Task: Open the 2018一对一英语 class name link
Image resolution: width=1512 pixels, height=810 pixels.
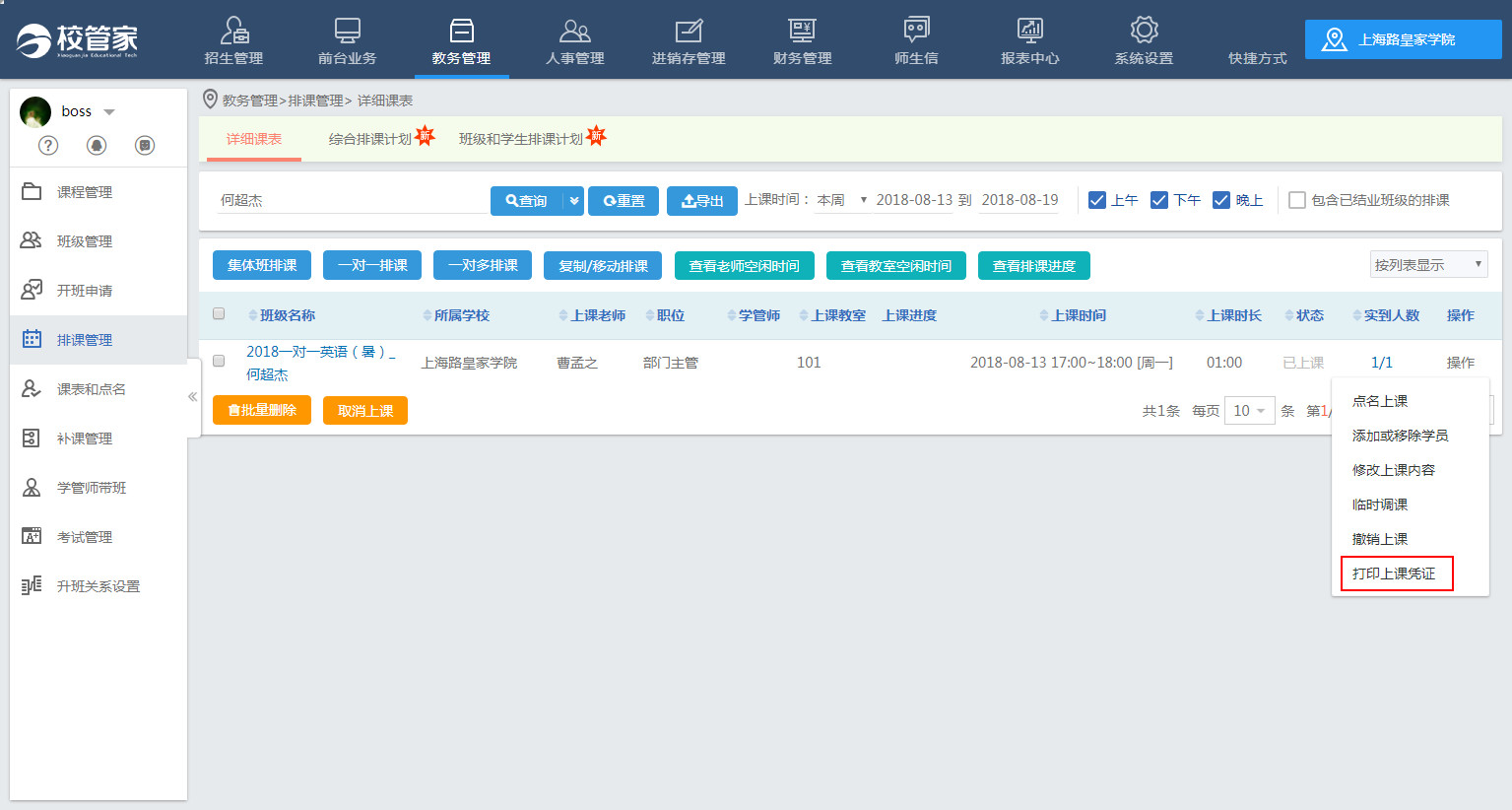Action: click(320, 352)
